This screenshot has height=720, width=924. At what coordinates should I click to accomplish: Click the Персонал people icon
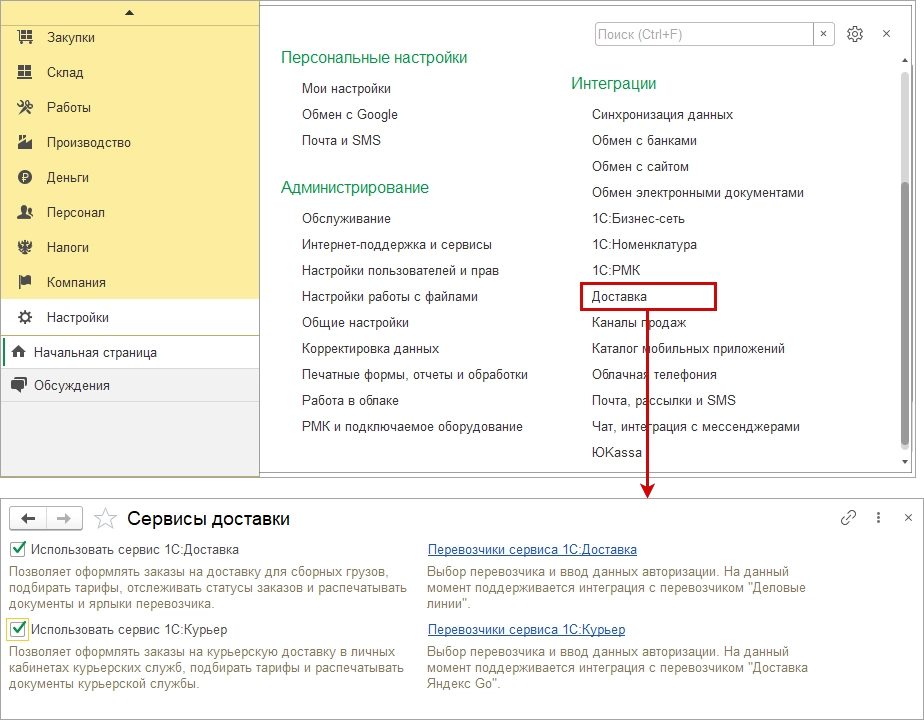click(x=25, y=212)
